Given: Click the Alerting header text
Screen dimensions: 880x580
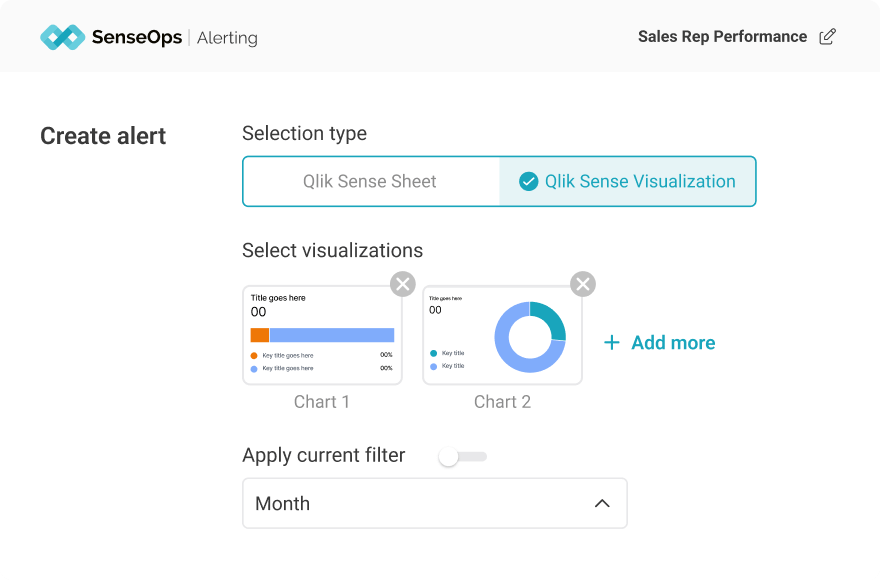Looking at the screenshot, I should pyautogui.click(x=227, y=38).
